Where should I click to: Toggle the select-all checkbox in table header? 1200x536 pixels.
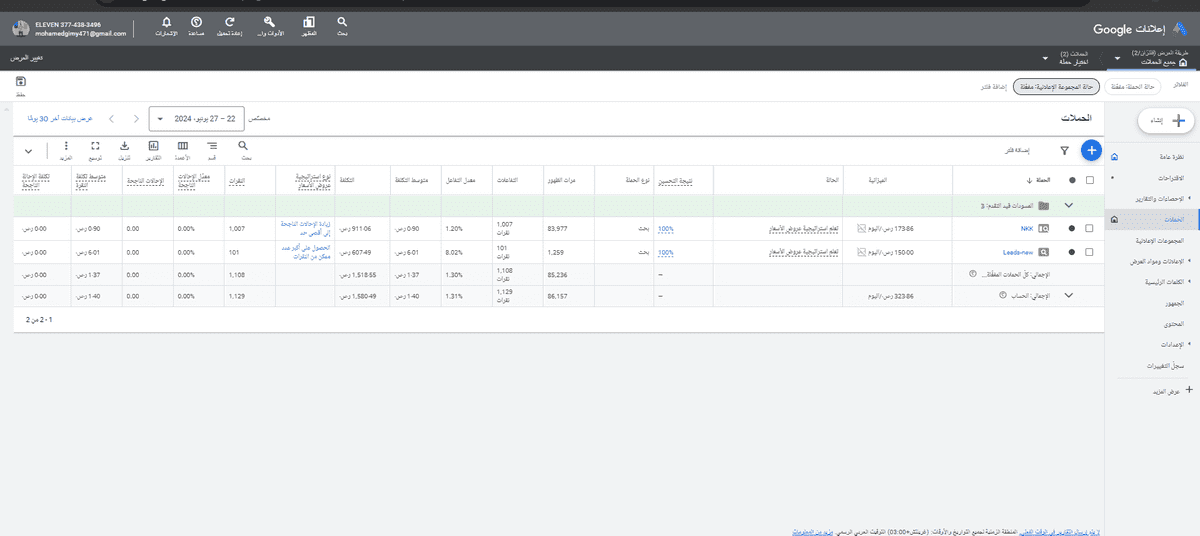[1089, 180]
